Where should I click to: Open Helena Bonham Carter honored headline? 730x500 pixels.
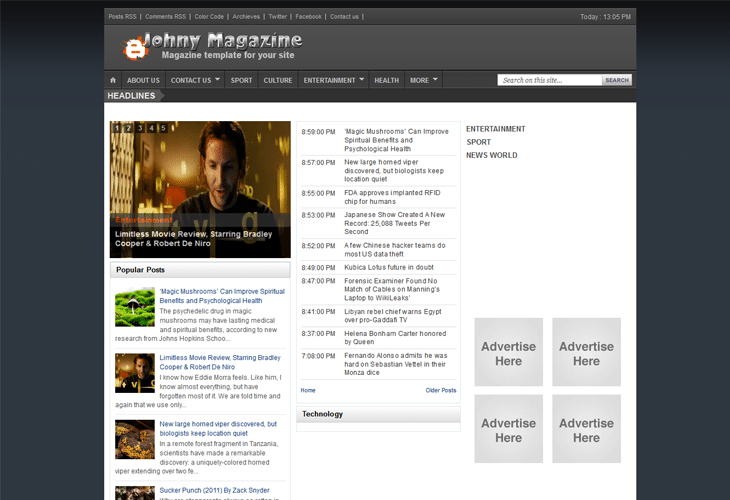pyautogui.click(x=395, y=338)
